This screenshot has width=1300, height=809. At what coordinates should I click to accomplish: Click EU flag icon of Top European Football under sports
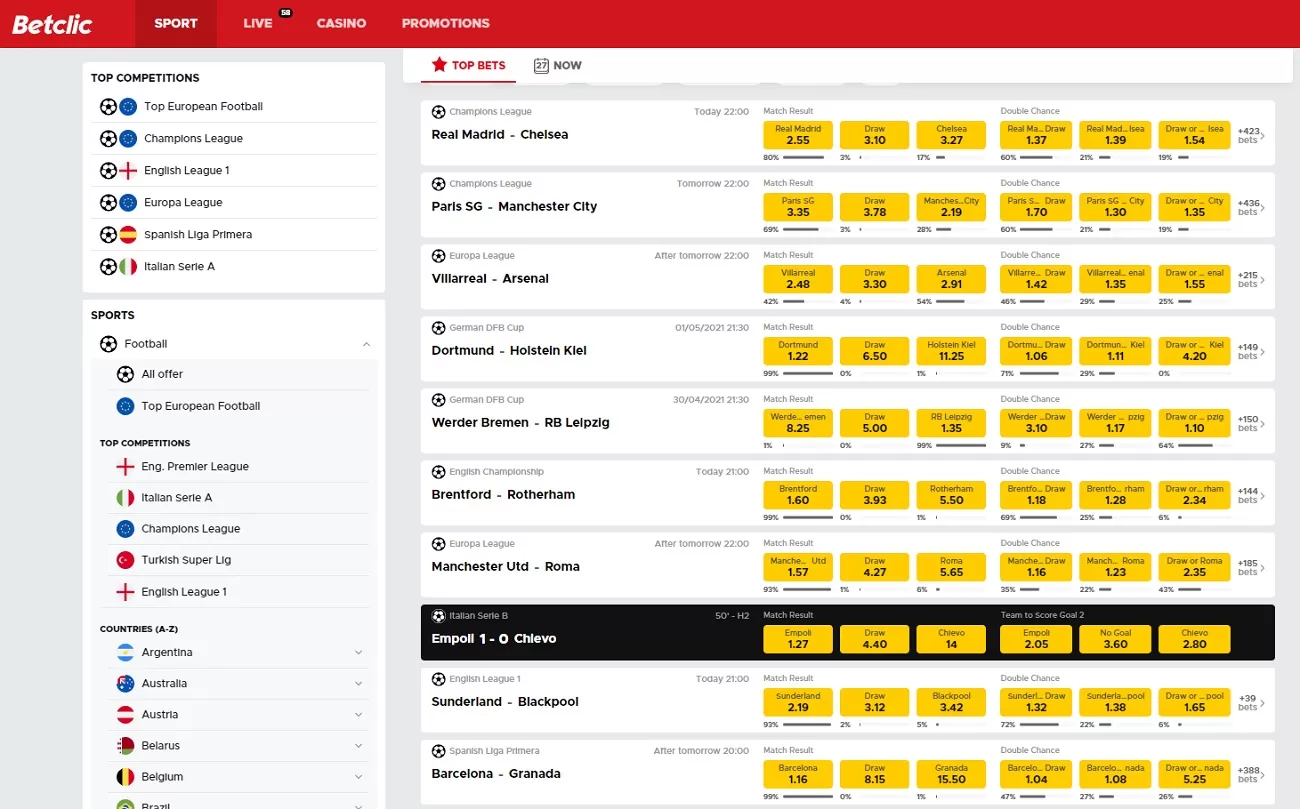point(125,406)
